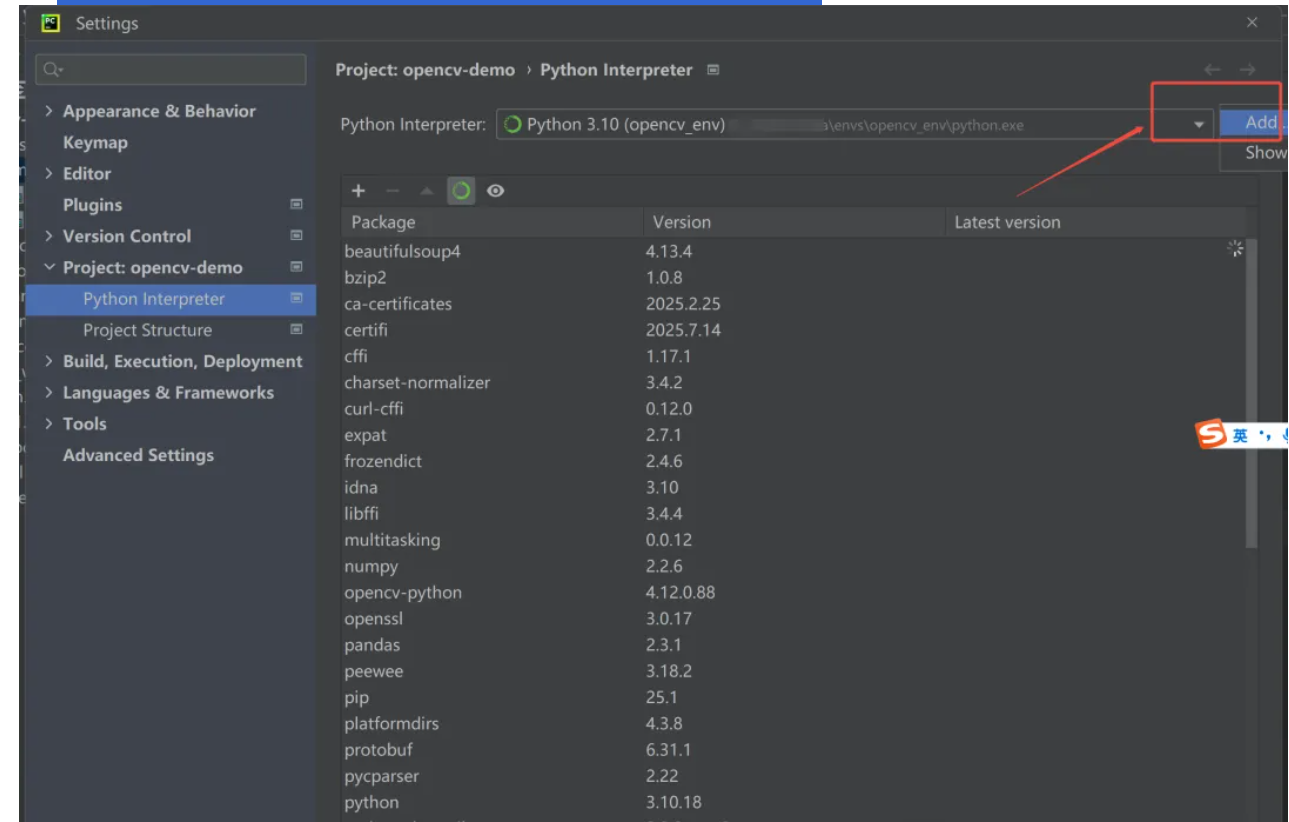Select the idna package row
1289x822 pixels.
794,487
